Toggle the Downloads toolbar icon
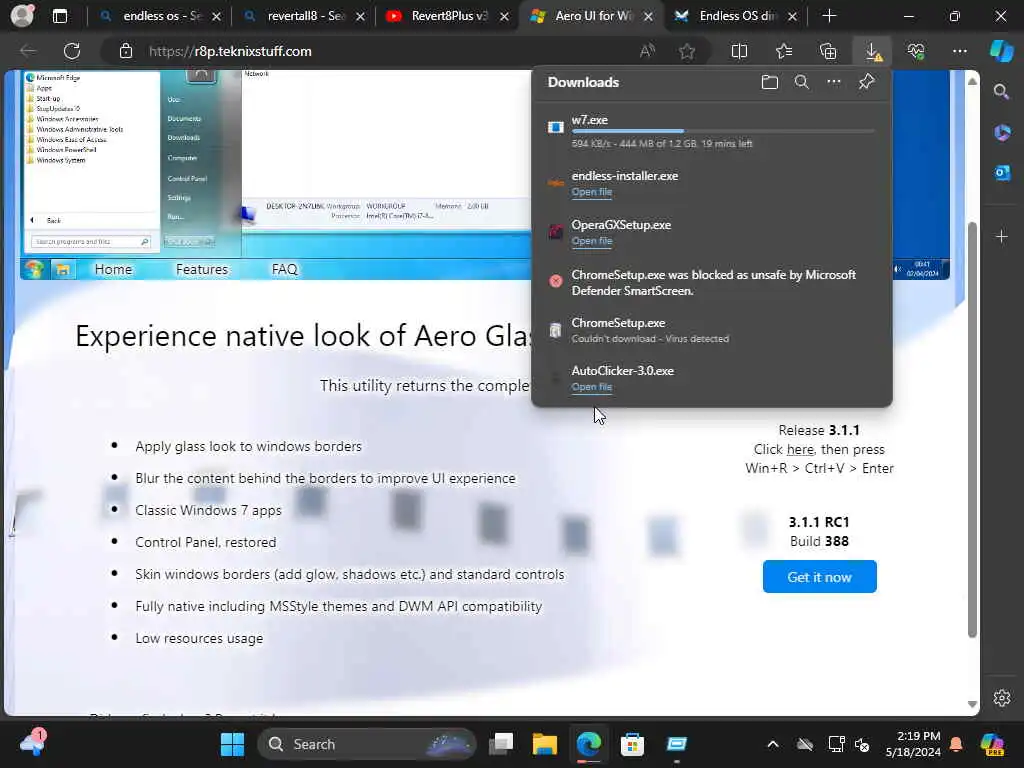 pos(872,52)
